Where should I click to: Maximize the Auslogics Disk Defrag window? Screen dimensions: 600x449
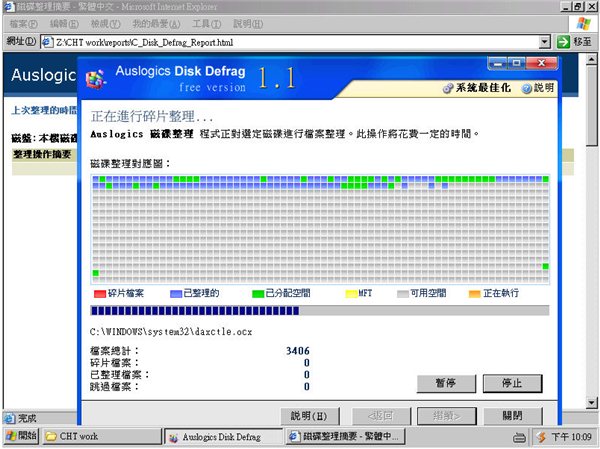coord(517,64)
